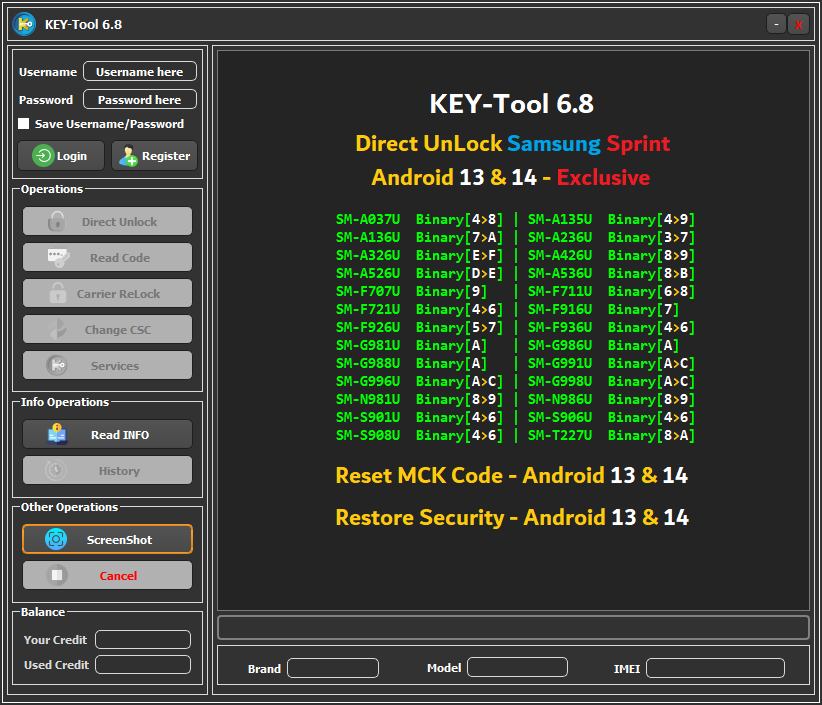Image resolution: width=822 pixels, height=705 pixels.
Task: Select the Read Code operation
Action: pyautogui.click(x=107, y=258)
